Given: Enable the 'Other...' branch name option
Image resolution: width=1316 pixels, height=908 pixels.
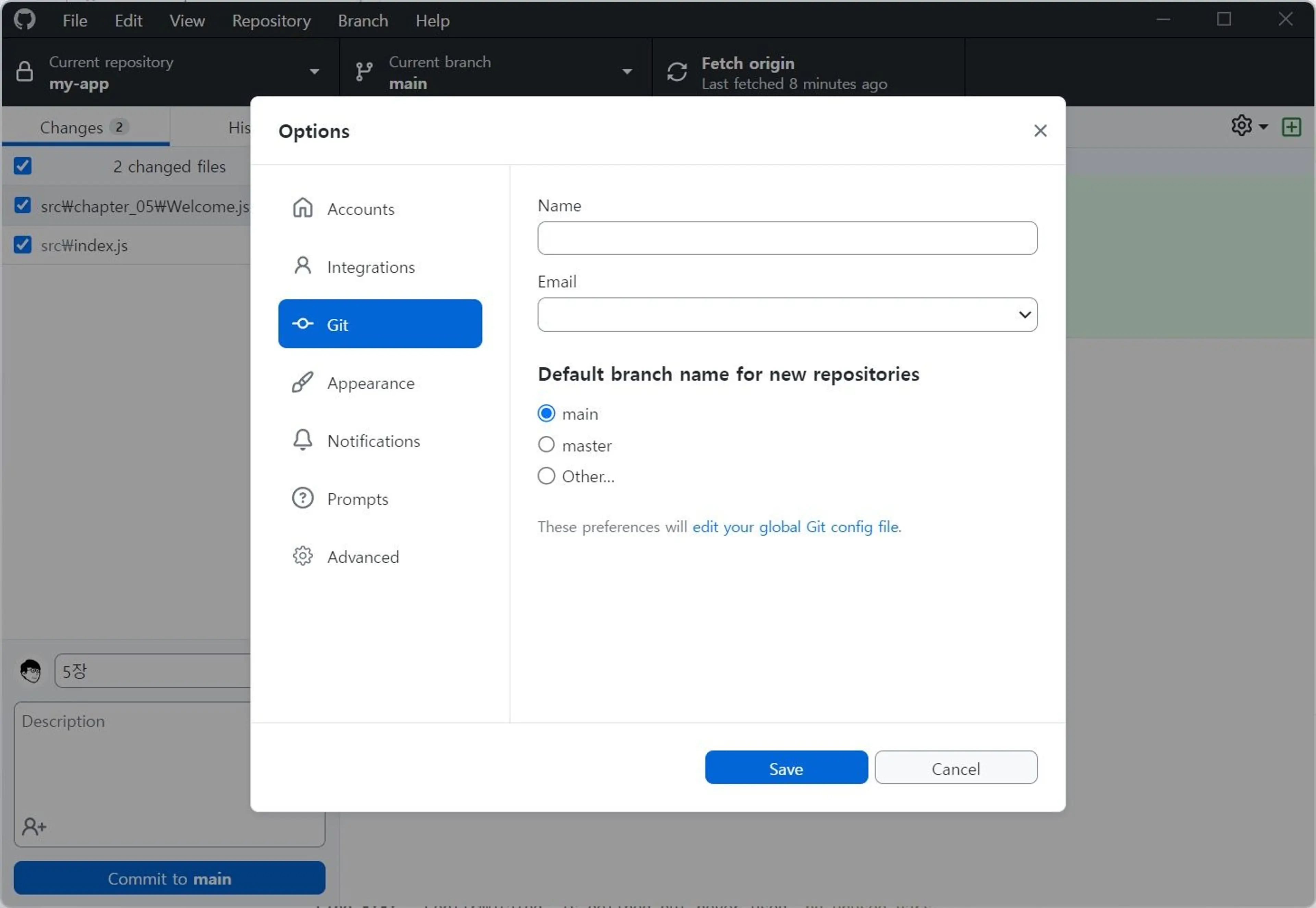Looking at the screenshot, I should coord(547,475).
